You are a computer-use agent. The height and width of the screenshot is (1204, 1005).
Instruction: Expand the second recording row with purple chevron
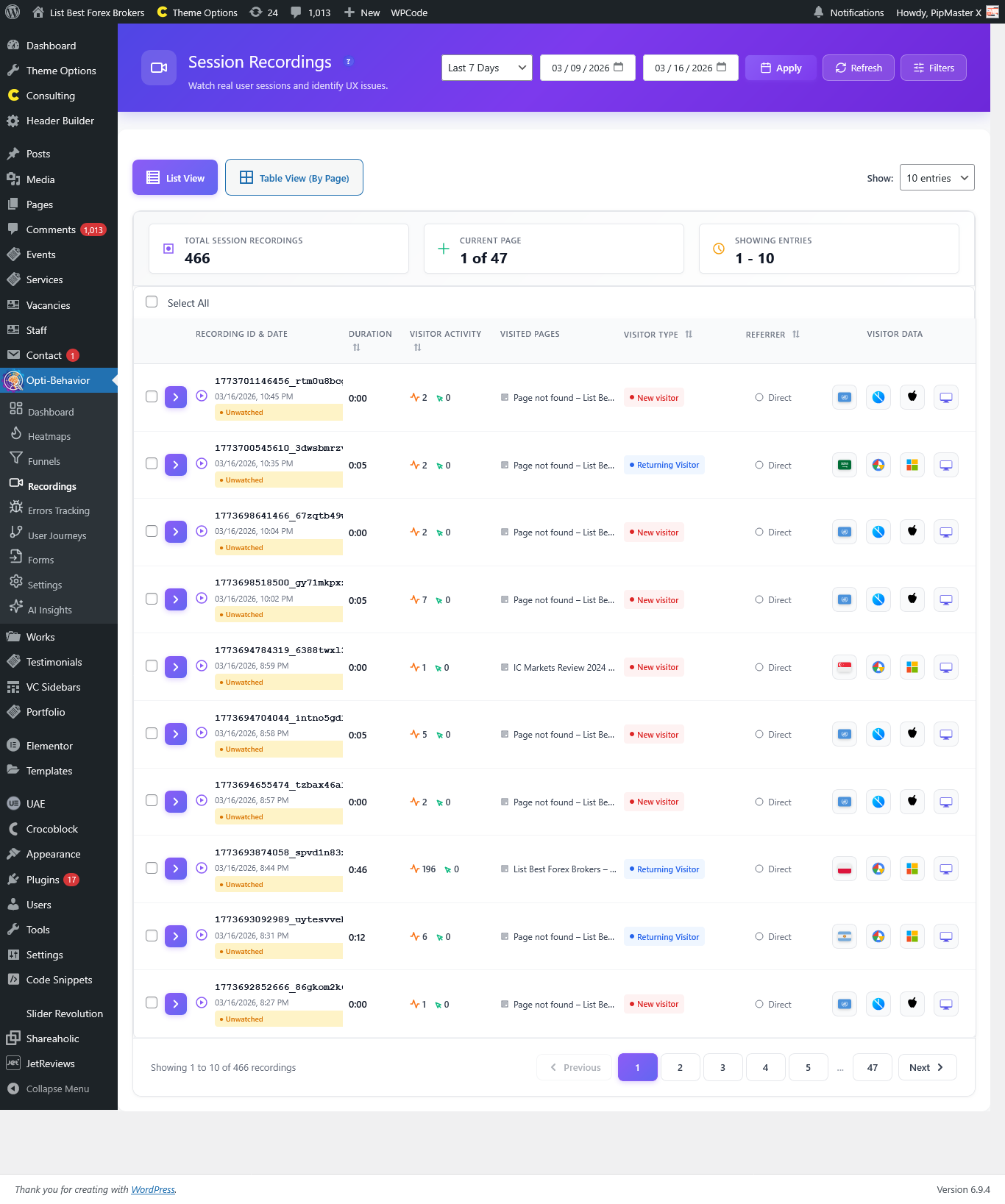click(x=176, y=465)
